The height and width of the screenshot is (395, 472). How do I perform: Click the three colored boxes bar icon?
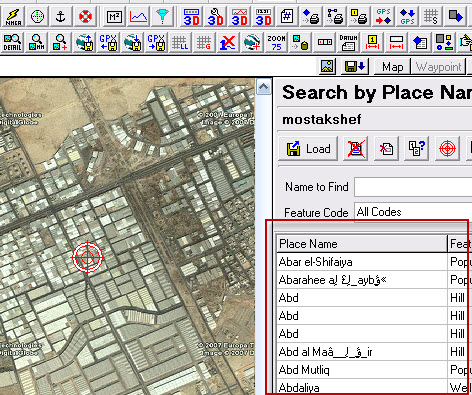tap(324, 42)
